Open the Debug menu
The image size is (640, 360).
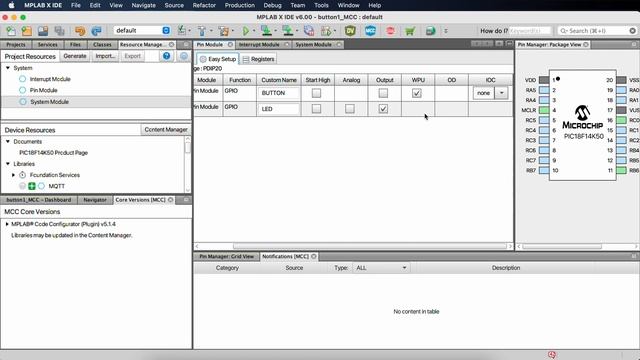tap(272, 5)
